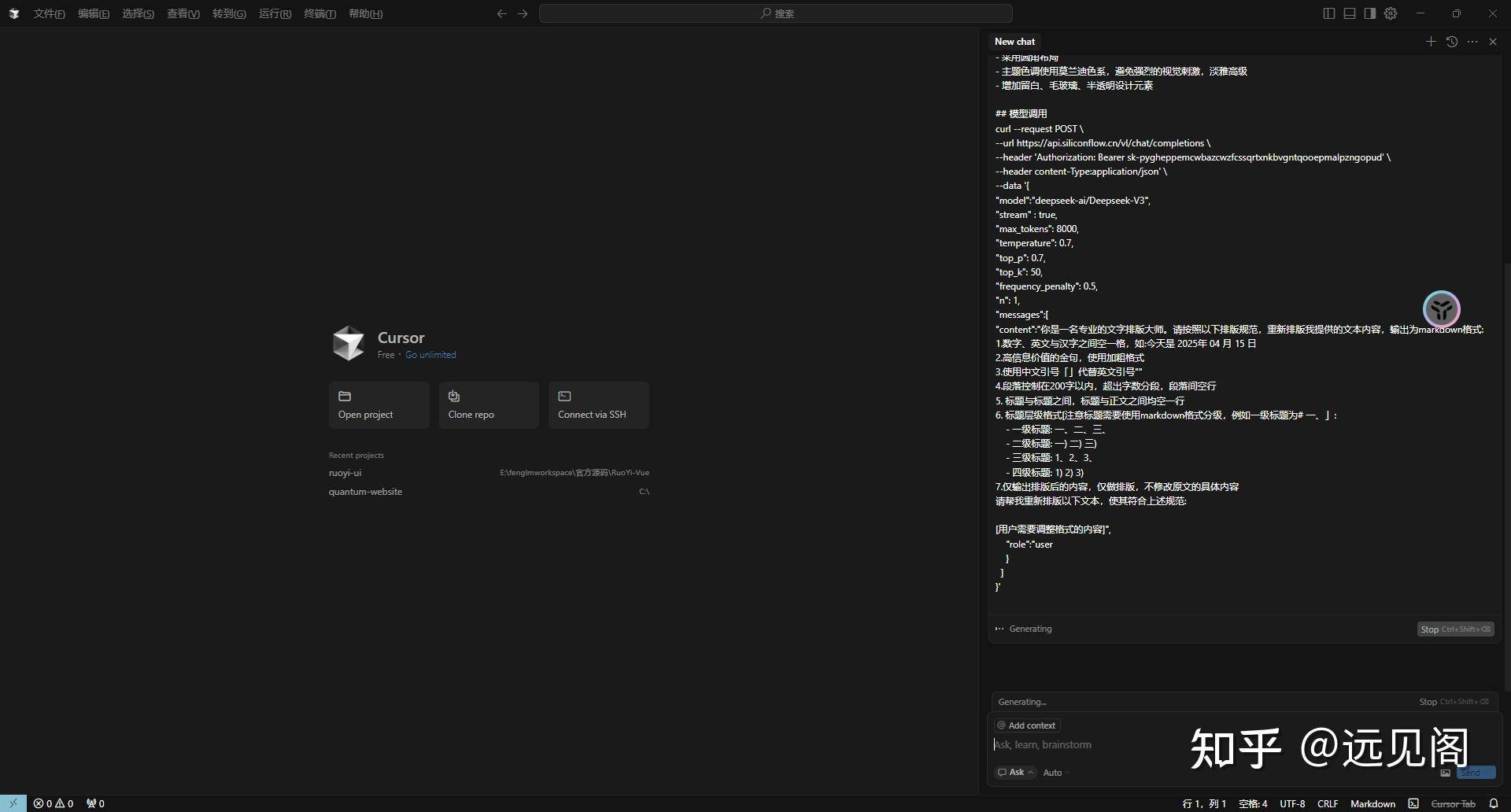Click the floating round assistant icon
The width and height of the screenshot is (1511, 812).
coord(1442,309)
